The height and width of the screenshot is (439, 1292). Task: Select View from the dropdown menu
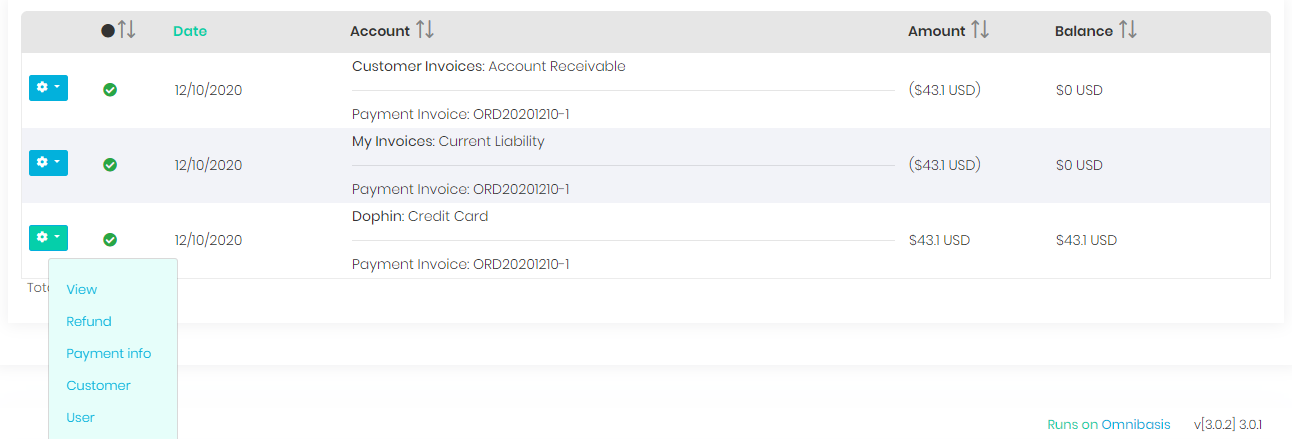[82, 290]
